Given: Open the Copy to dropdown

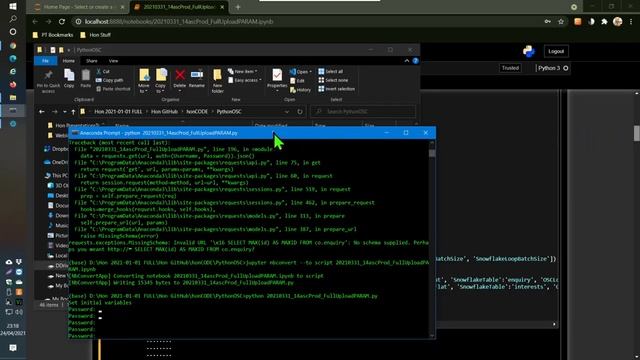Looking at the screenshot, I should (x=161, y=81).
